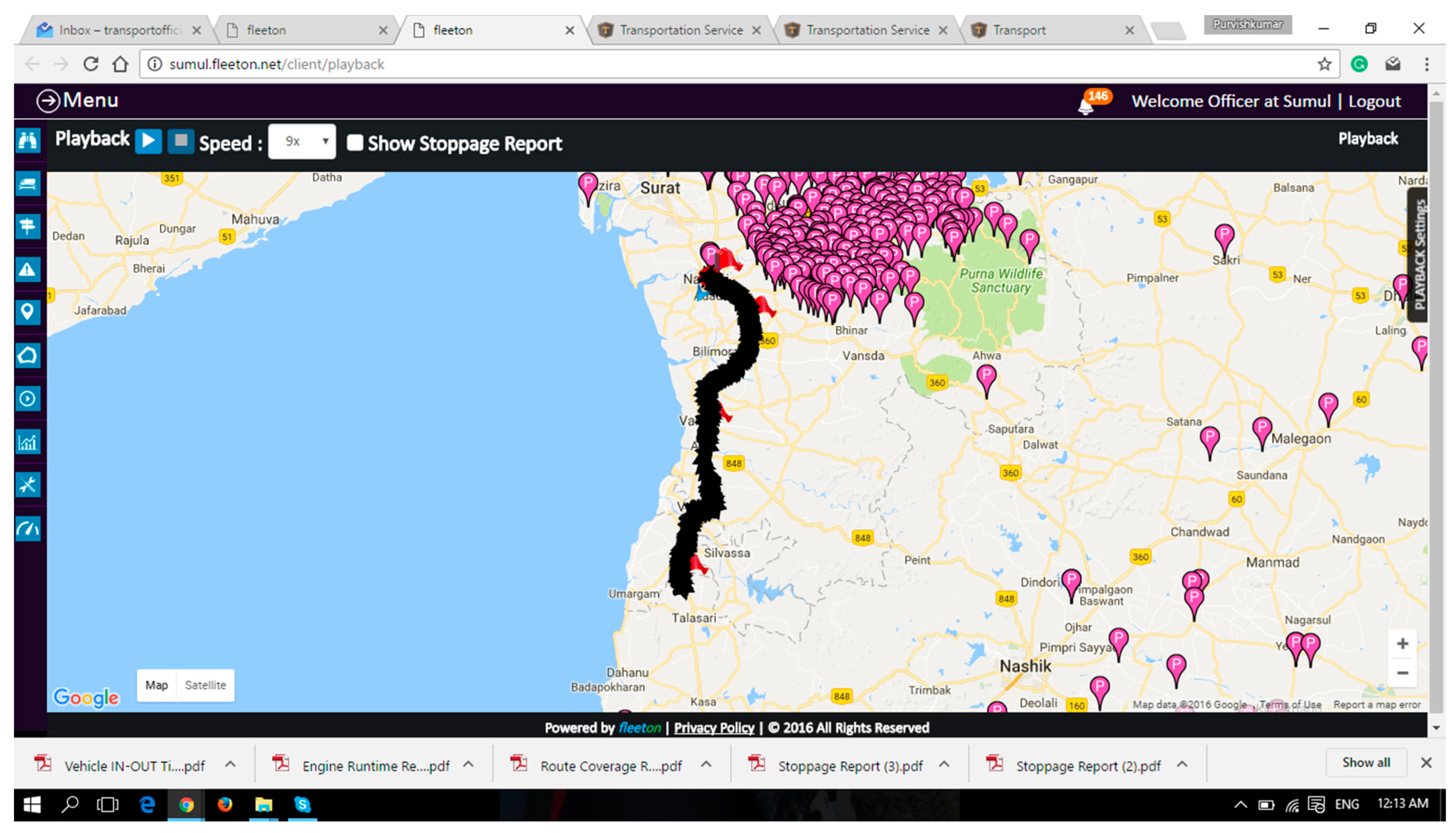The width and height of the screenshot is (1456, 833).
Task: Click the location pin sidebar icon
Action: click(28, 312)
